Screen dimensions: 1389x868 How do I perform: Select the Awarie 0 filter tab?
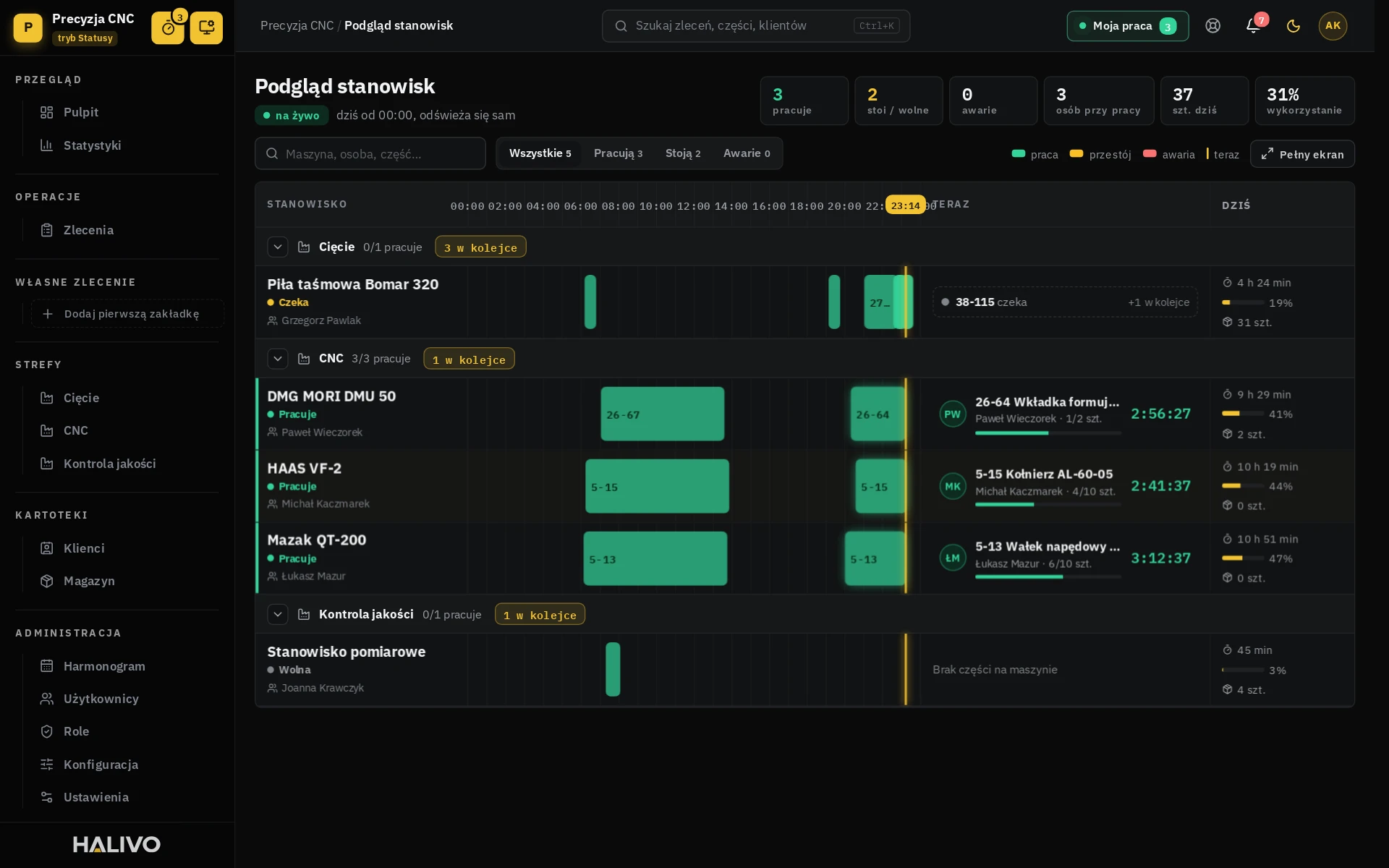coord(747,153)
